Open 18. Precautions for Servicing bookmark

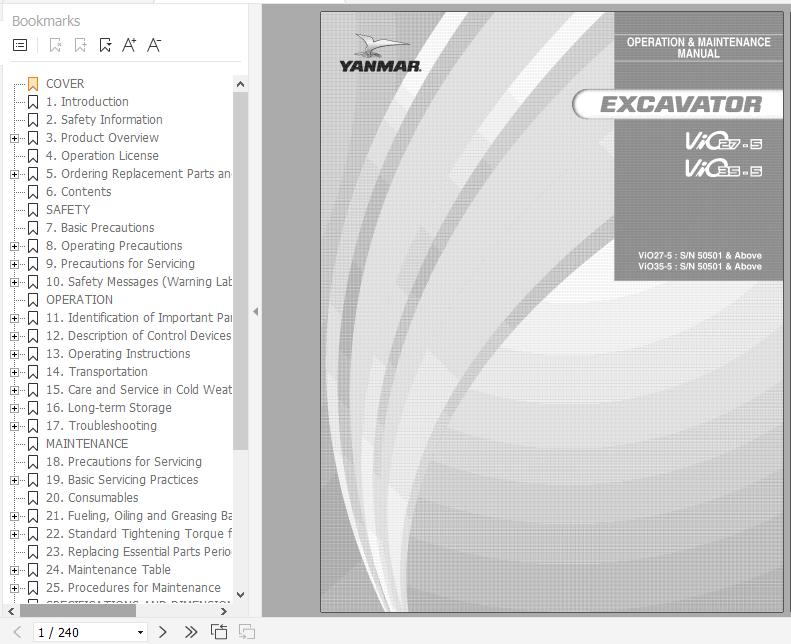tap(124, 462)
